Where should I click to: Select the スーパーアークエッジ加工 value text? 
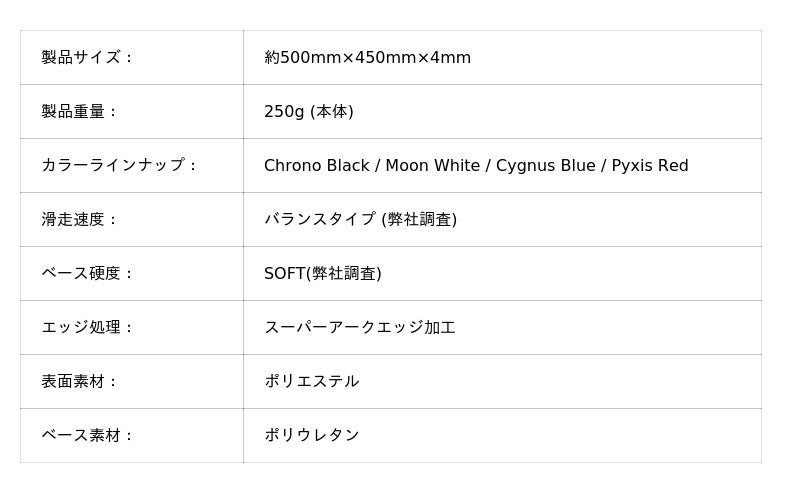click(359, 328)
